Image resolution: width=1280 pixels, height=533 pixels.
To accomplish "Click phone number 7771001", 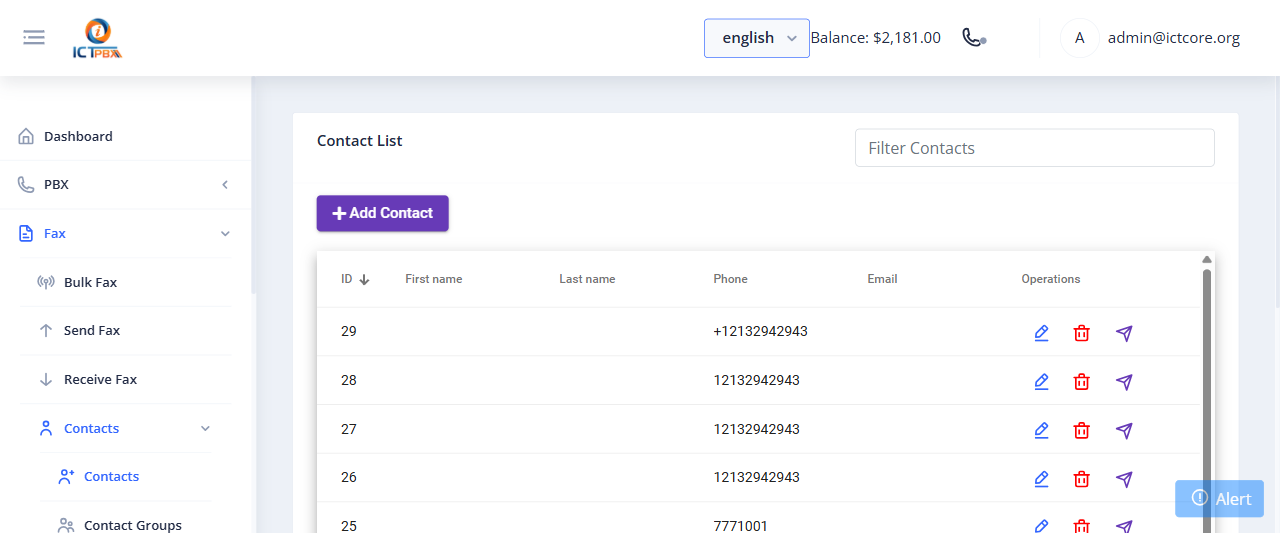I will pos(740,526).
